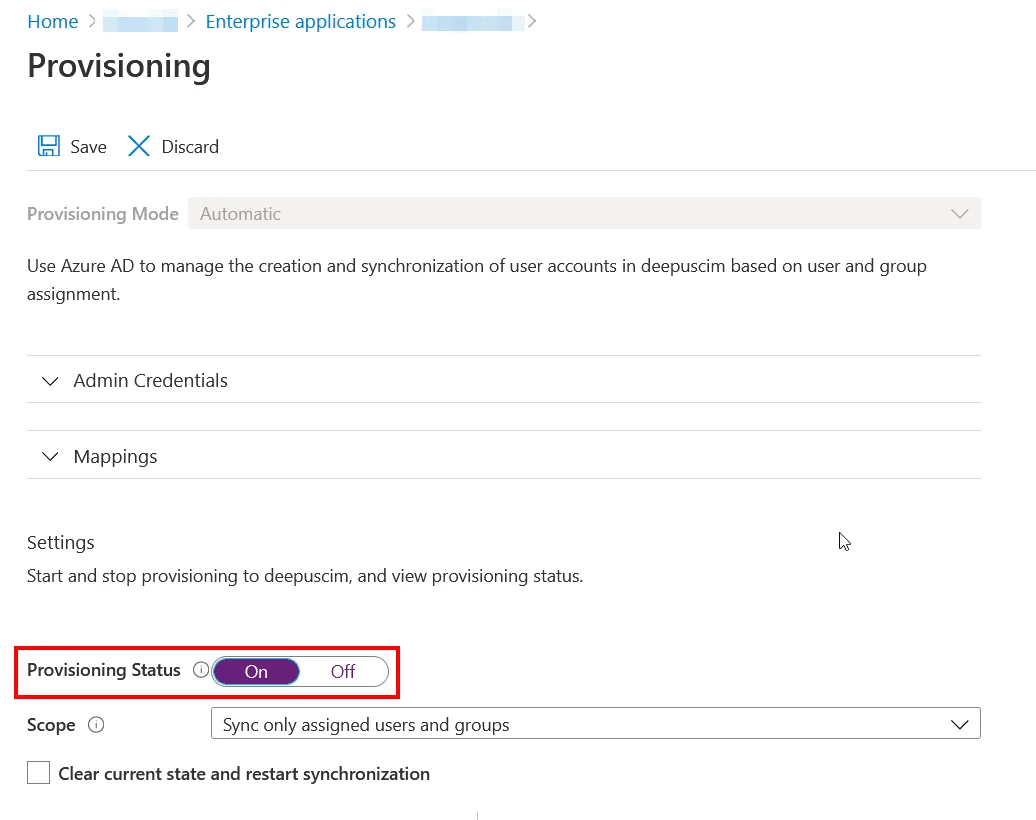Click info icon beside Provisioning Status
This screenshot has width=1036, height=820.
[x=200, y=670]
